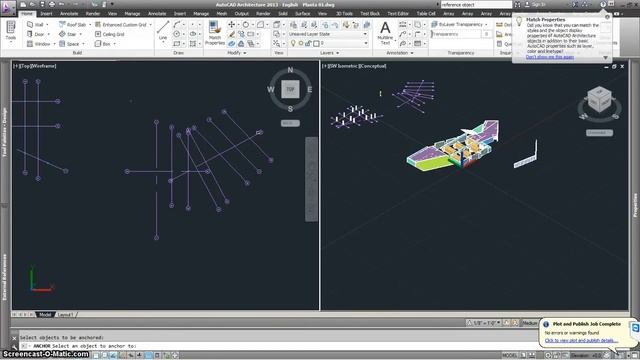Click the 3D ViewCube in isometric viewport
The height and width of the screenshot is (360, 640).
pyautogui.click(x=599, y=100)
